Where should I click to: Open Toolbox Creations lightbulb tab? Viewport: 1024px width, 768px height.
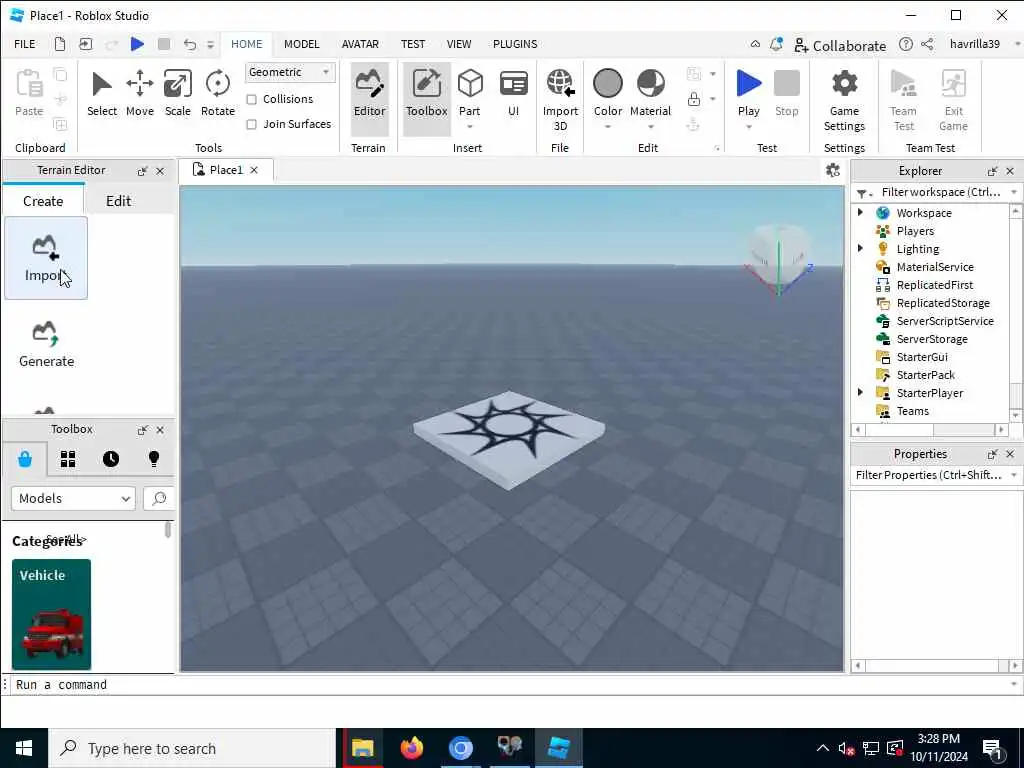(x=154, y=459)
